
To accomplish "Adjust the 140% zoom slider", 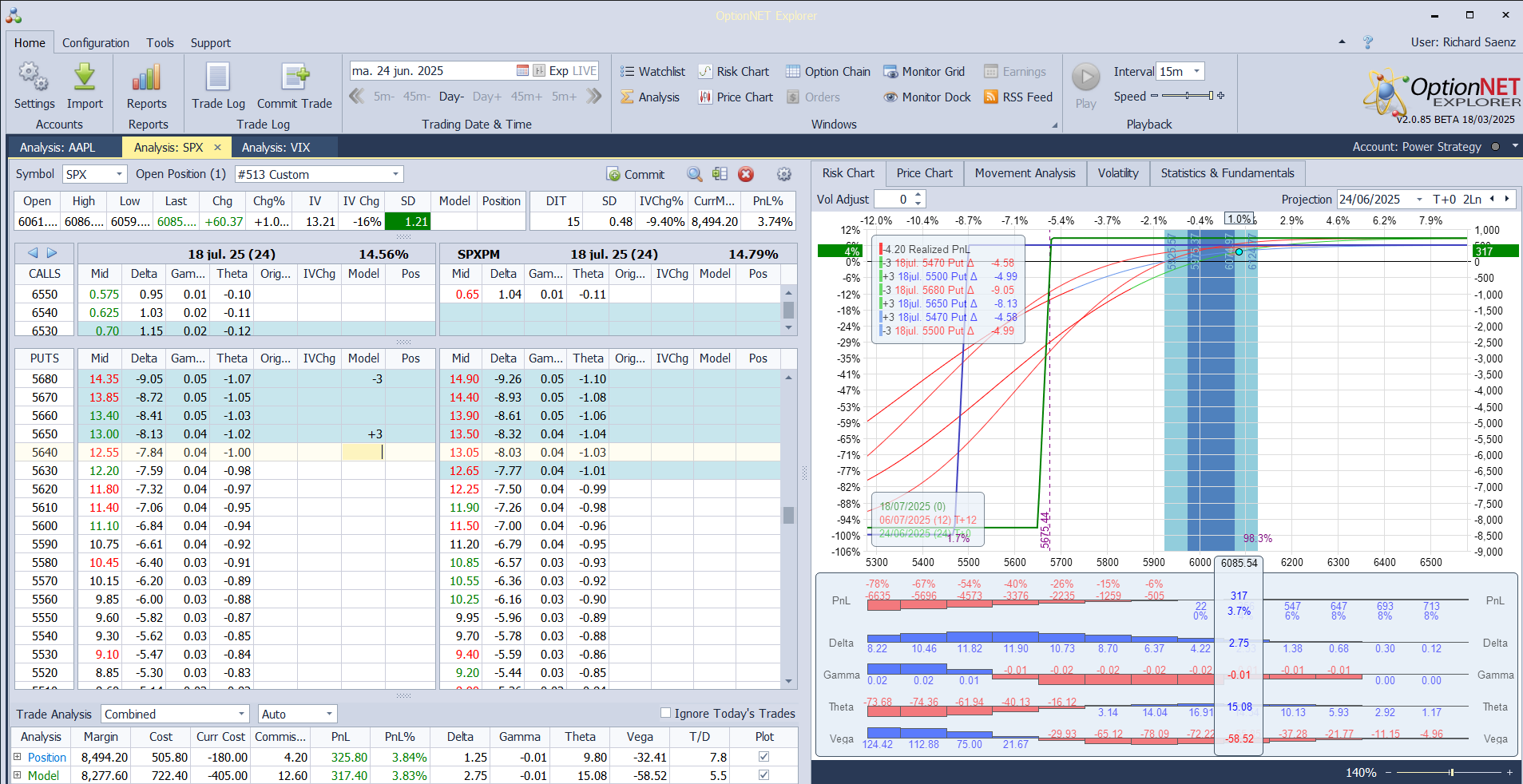I will click(1450, 772).
